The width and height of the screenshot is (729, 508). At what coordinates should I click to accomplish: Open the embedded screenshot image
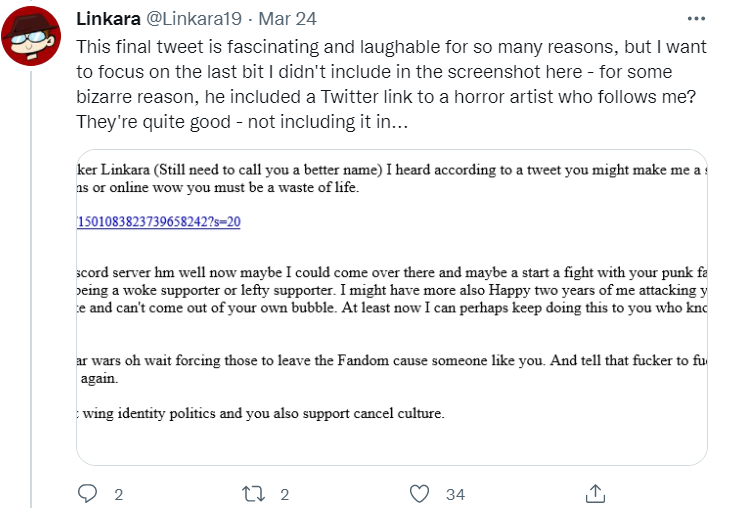coord(392,307)
